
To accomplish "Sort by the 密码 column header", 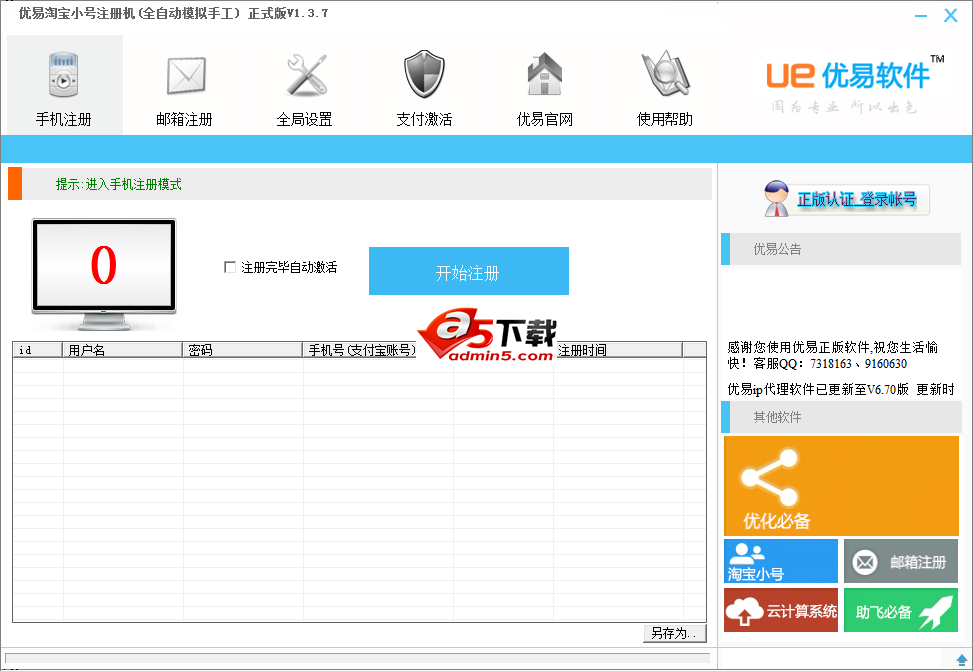I will point(242,350).
